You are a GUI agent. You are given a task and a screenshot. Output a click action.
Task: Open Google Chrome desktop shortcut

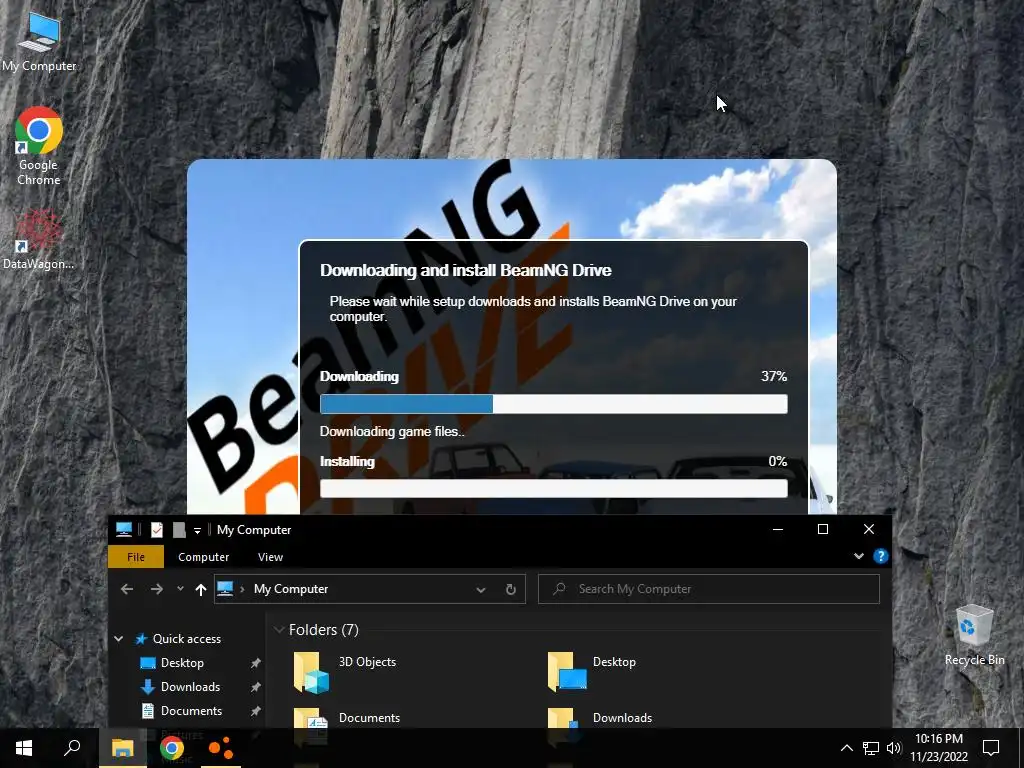pos(39,146)
